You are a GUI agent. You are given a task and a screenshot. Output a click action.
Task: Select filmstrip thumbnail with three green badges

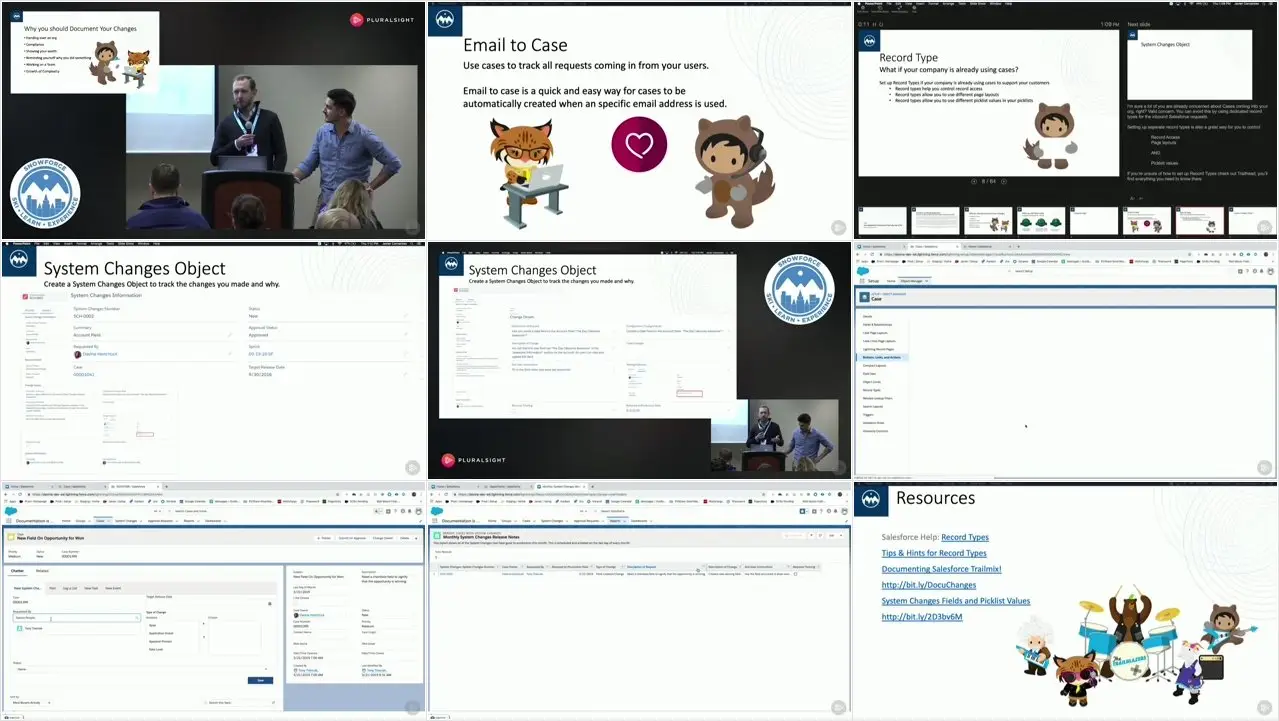coord(1041,221)
